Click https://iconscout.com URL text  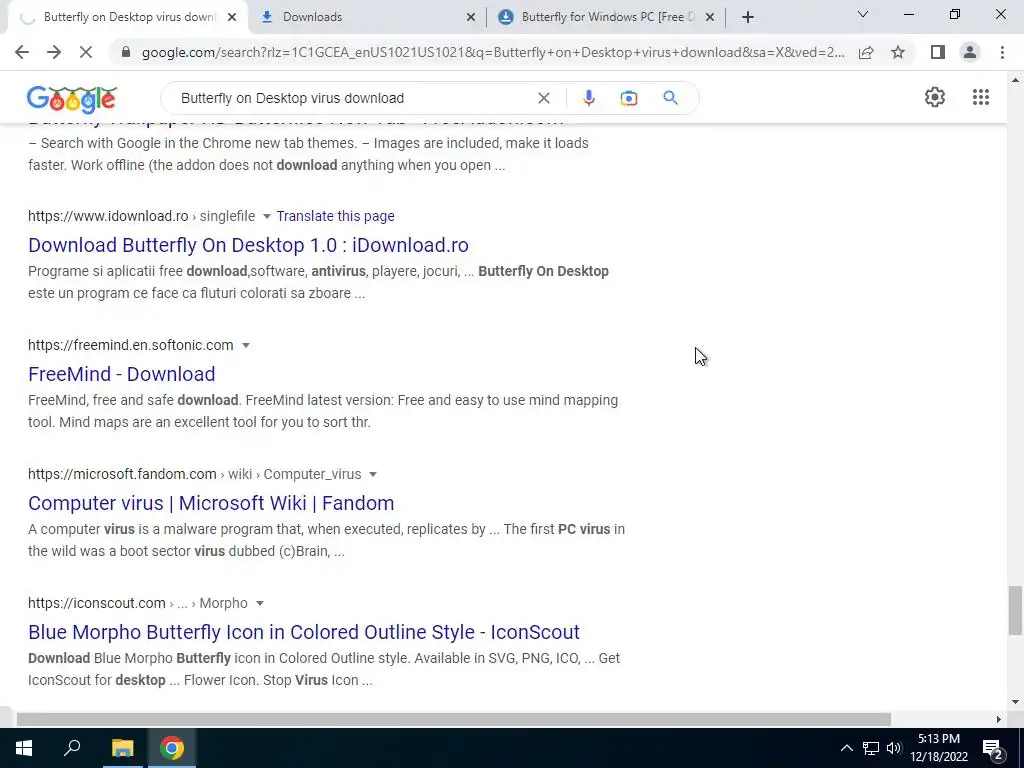(x=97, y=603)
